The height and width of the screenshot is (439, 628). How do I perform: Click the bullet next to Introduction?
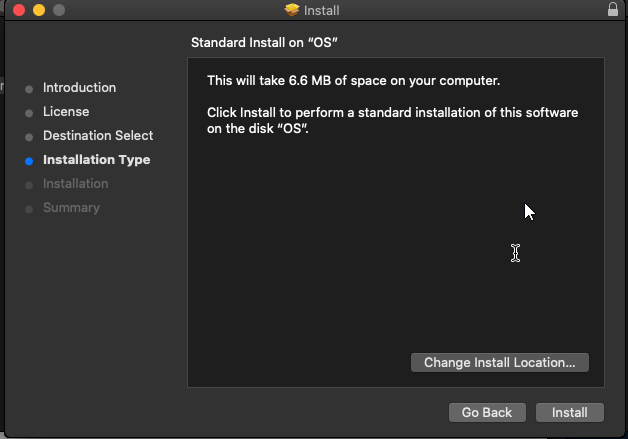point(29,88)
